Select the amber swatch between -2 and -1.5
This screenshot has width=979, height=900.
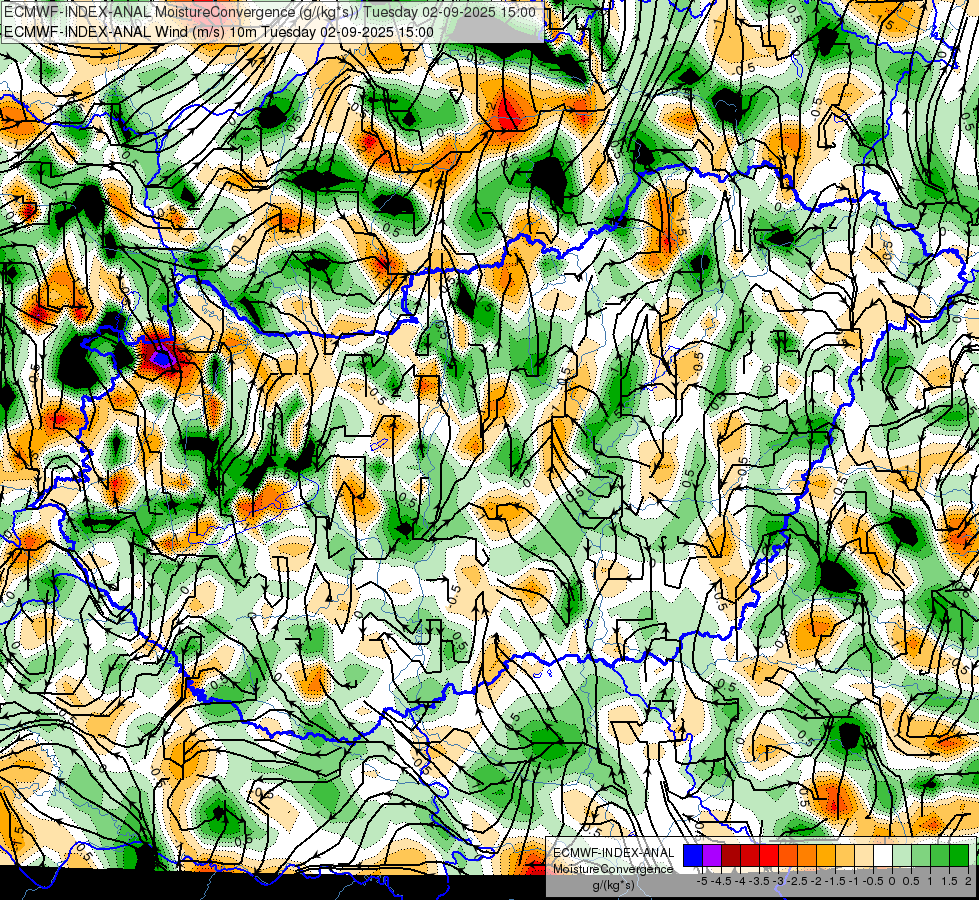coord(826,856)
